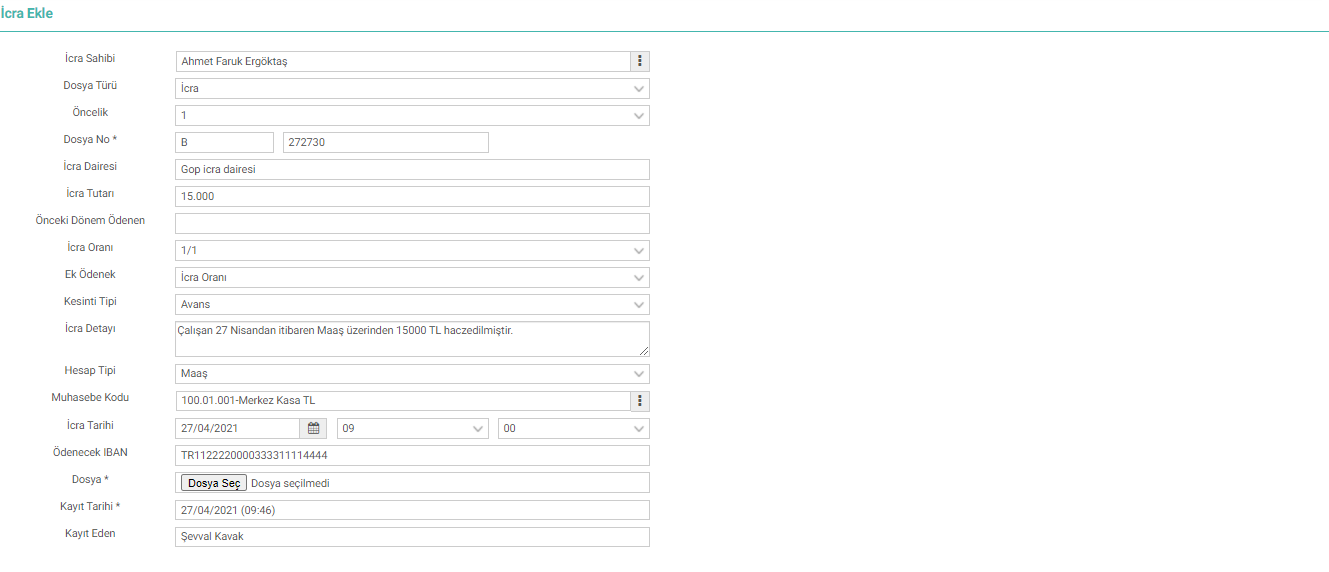Click the 'Ödenecek IBAN' label

tap(90, 453)
